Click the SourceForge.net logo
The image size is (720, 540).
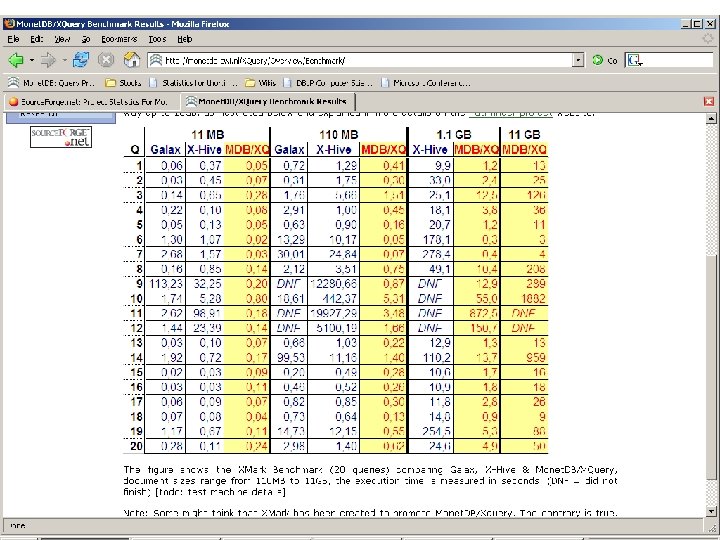point(61,137)
